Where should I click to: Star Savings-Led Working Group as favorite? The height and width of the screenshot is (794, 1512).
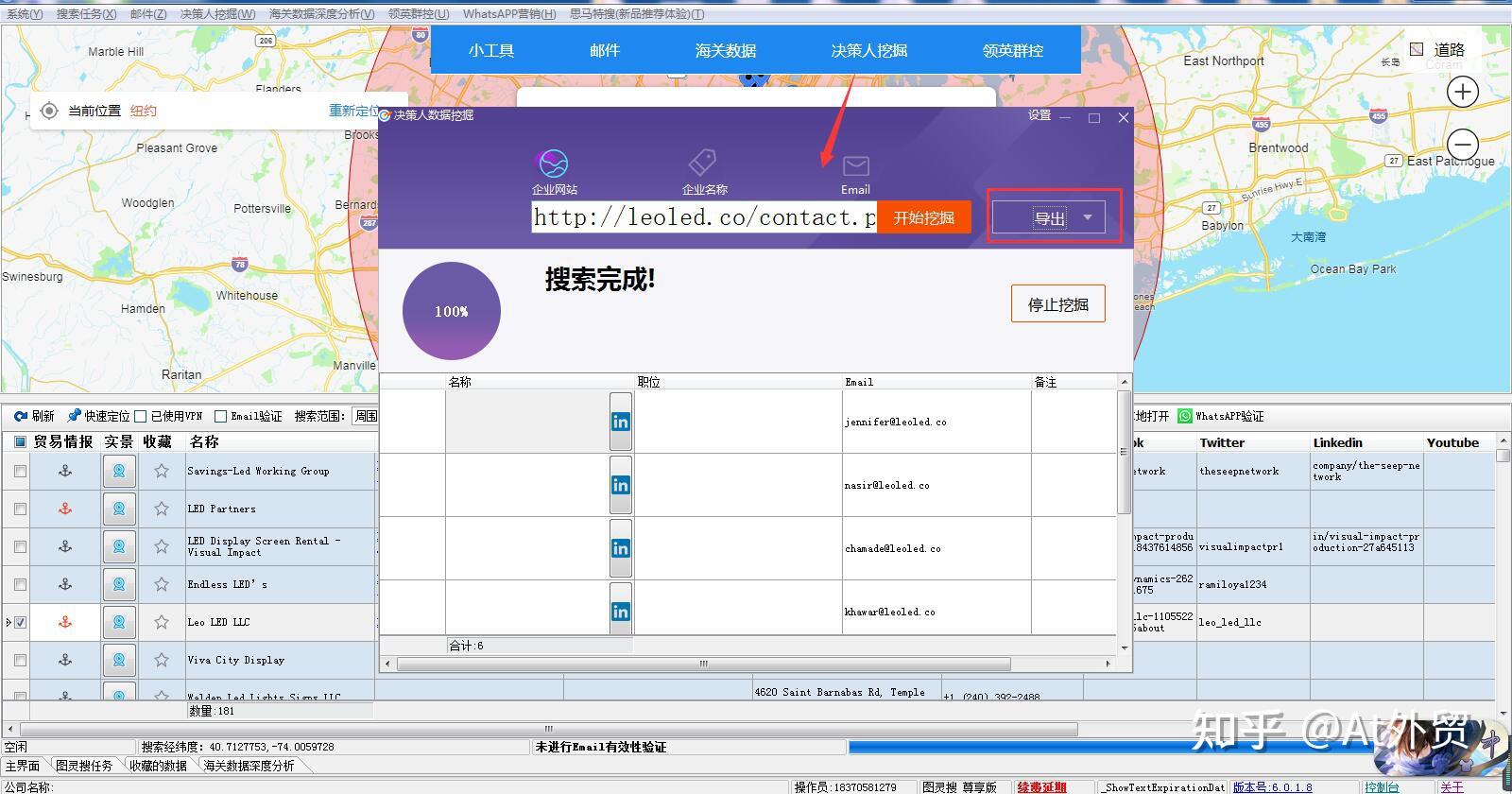(162, 470)
